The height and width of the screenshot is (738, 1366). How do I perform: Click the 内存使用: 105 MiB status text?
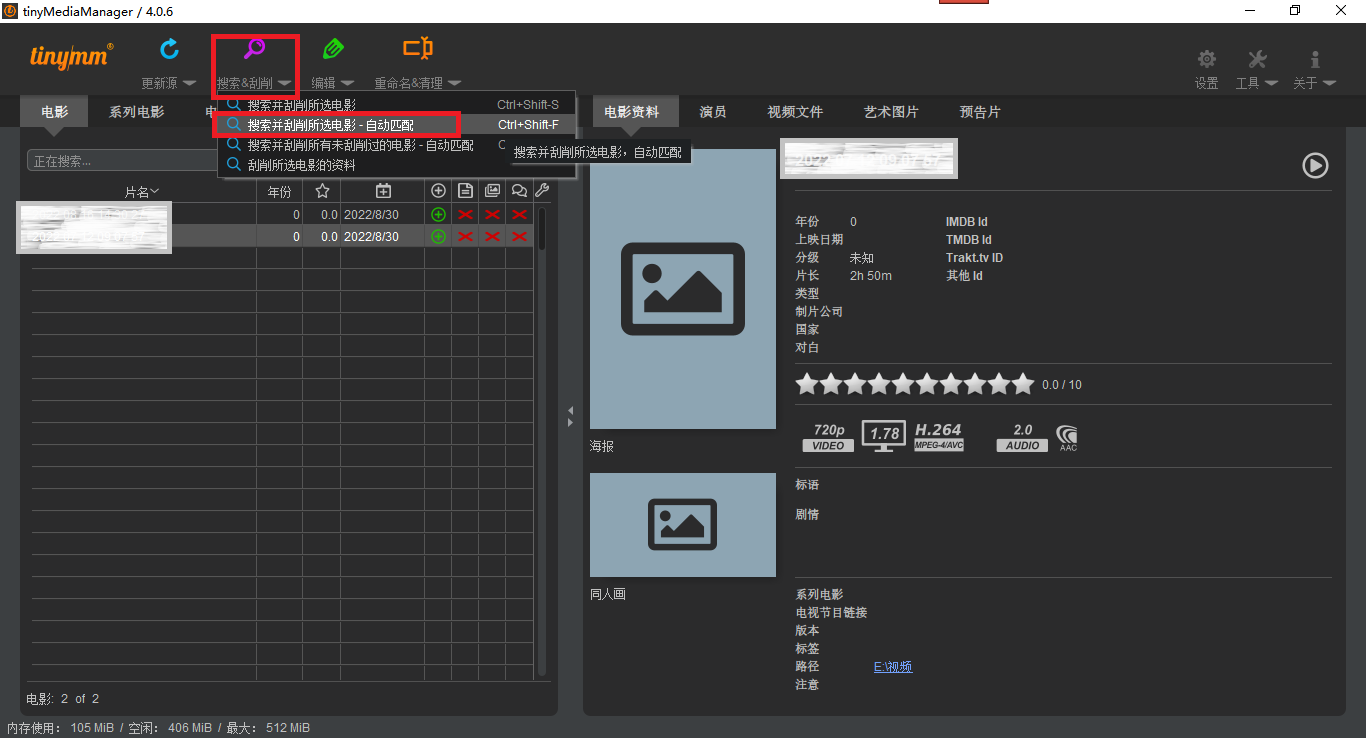[61, 728]
